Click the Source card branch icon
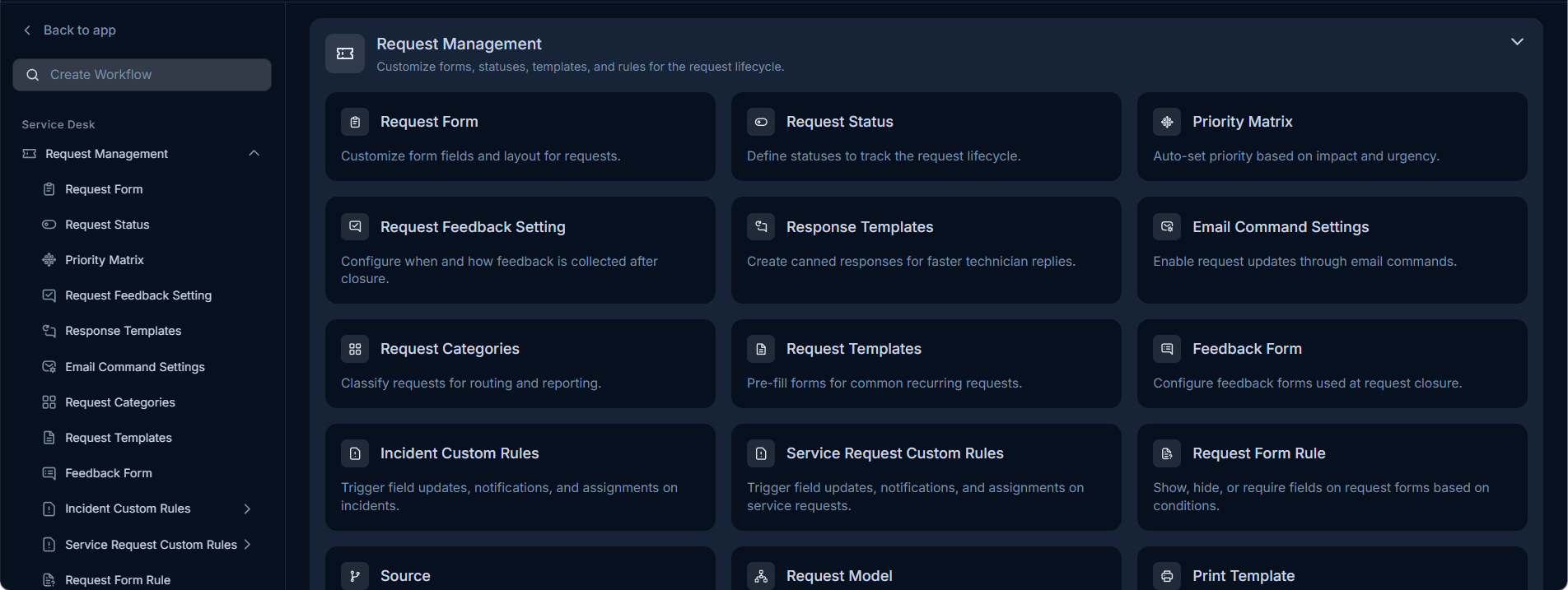 355,576
